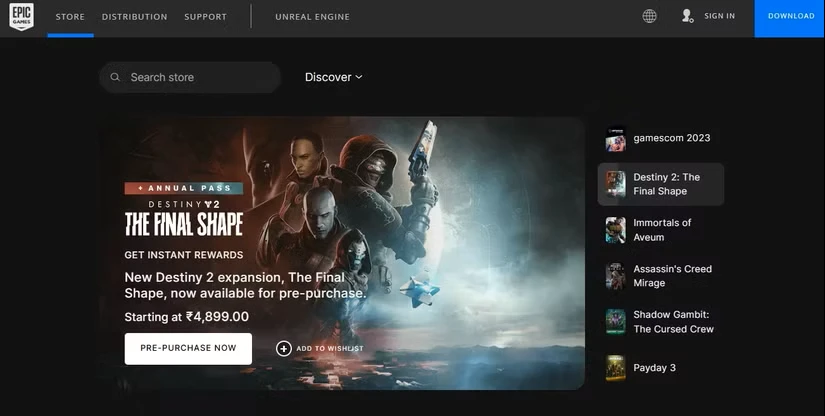The height and width of the screenshot is (416, 825).
Task: Click Get Instant Rewards text
Action: [184, 255]
